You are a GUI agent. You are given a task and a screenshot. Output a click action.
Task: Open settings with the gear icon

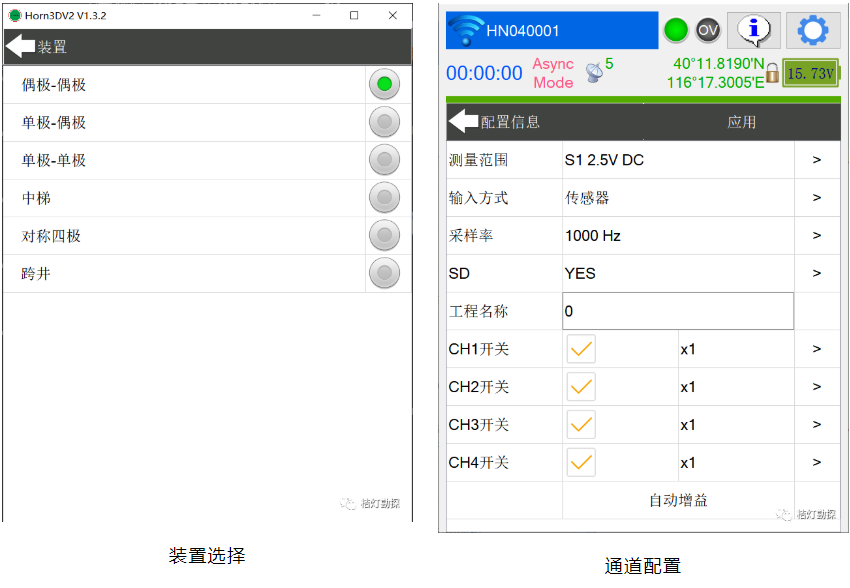tap(812, 30)
